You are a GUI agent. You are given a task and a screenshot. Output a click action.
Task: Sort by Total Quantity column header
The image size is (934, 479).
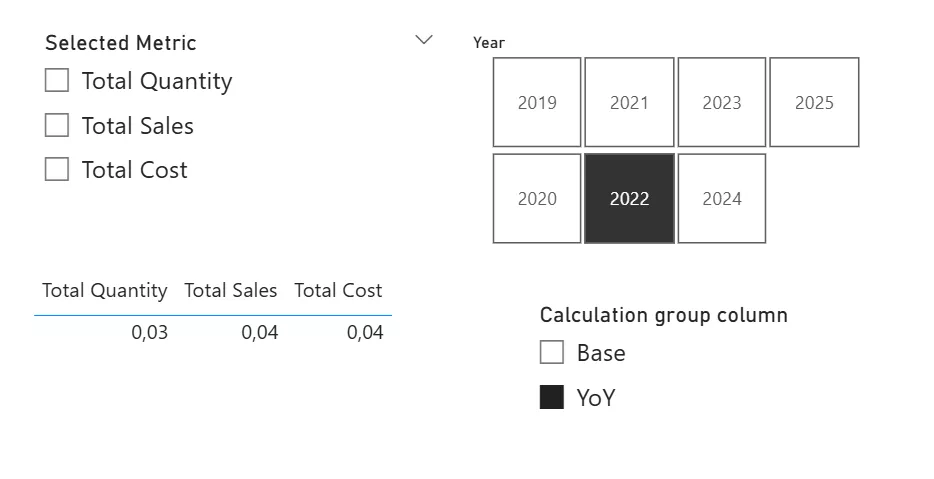click(x=105, y=291)
